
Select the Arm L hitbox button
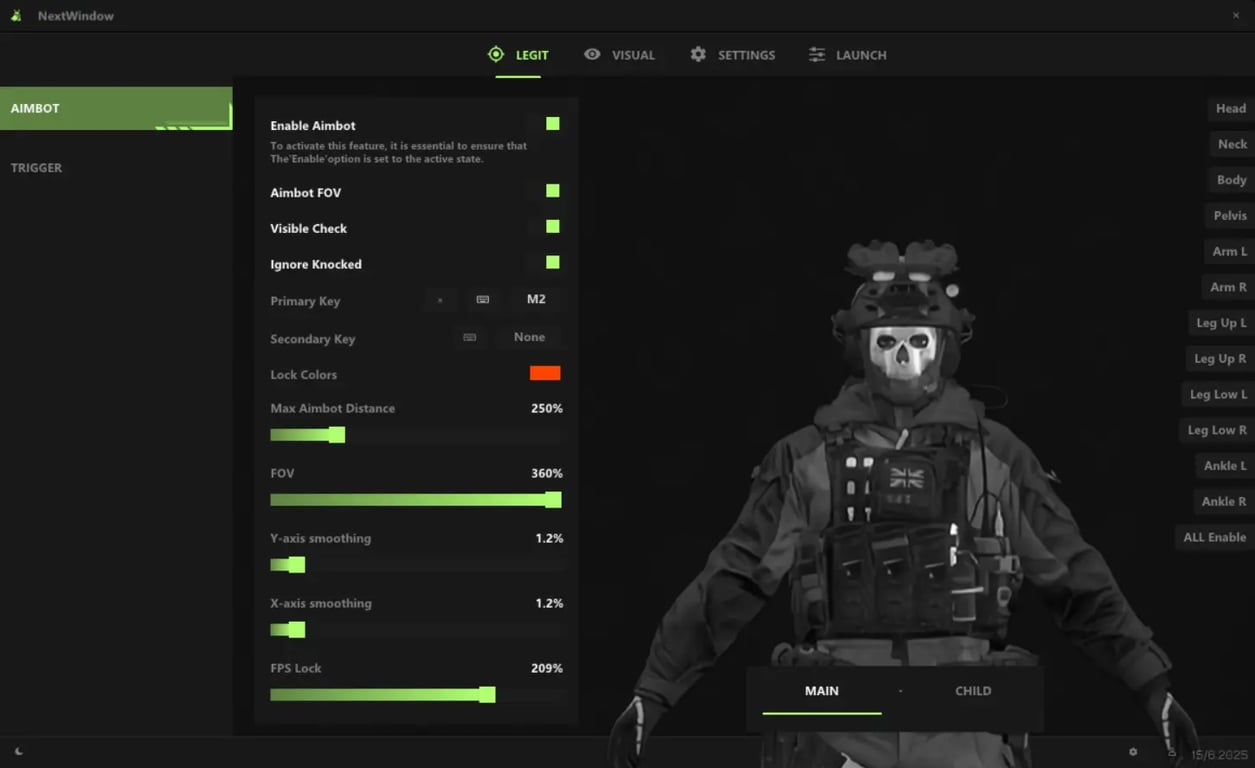coord(1229,251)
